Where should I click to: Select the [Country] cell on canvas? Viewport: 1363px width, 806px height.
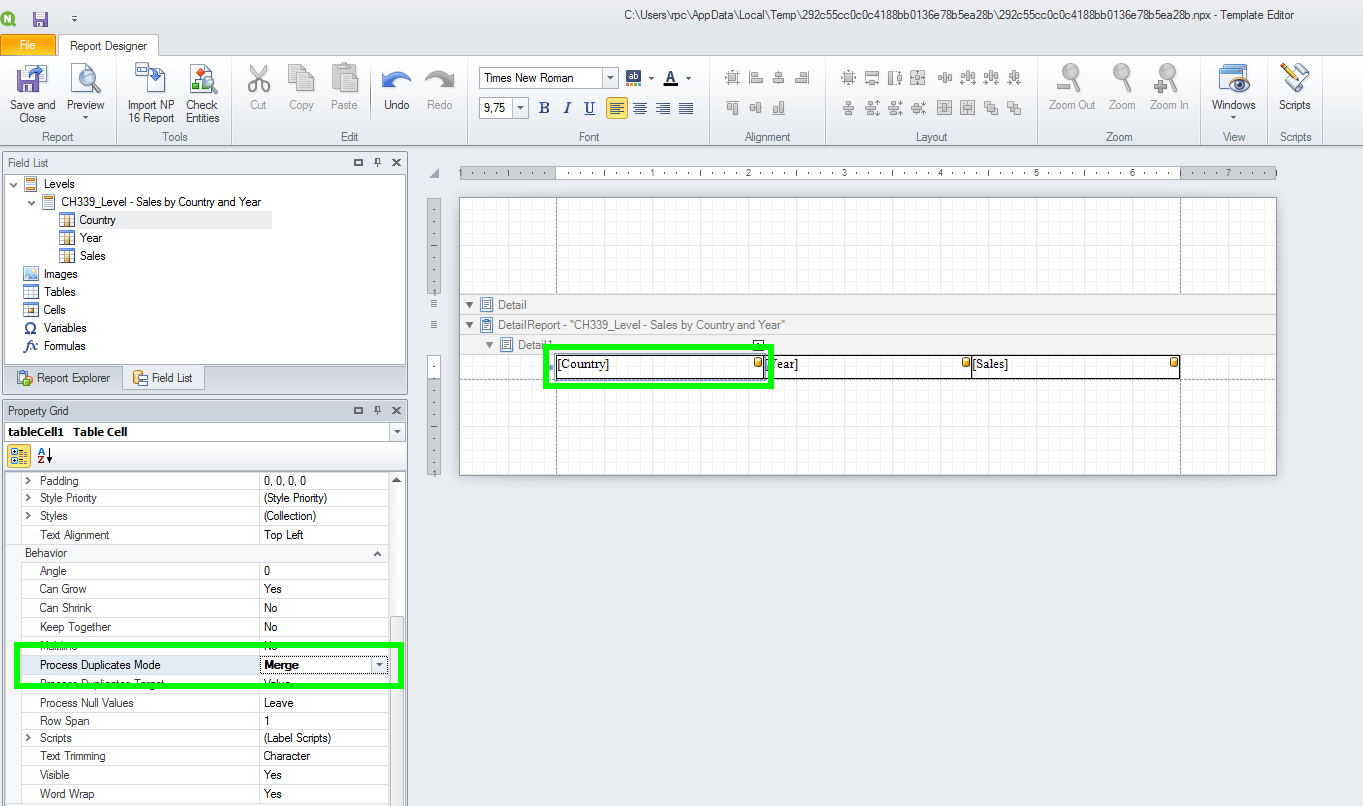(x=660, y=366)
